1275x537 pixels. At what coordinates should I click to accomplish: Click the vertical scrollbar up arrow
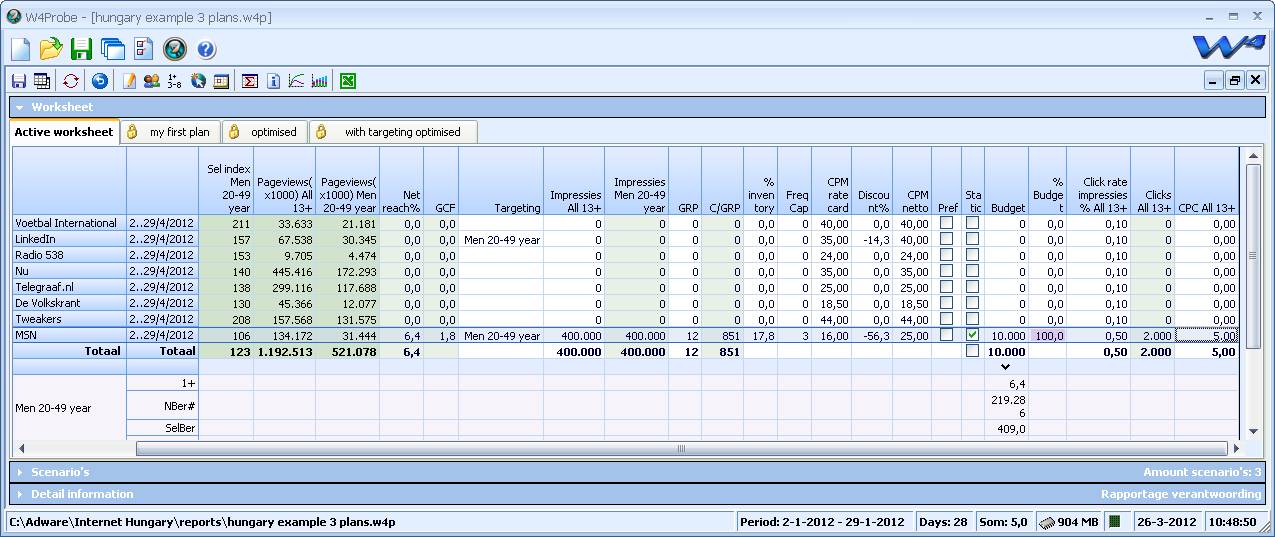[x=1253, y=155]
